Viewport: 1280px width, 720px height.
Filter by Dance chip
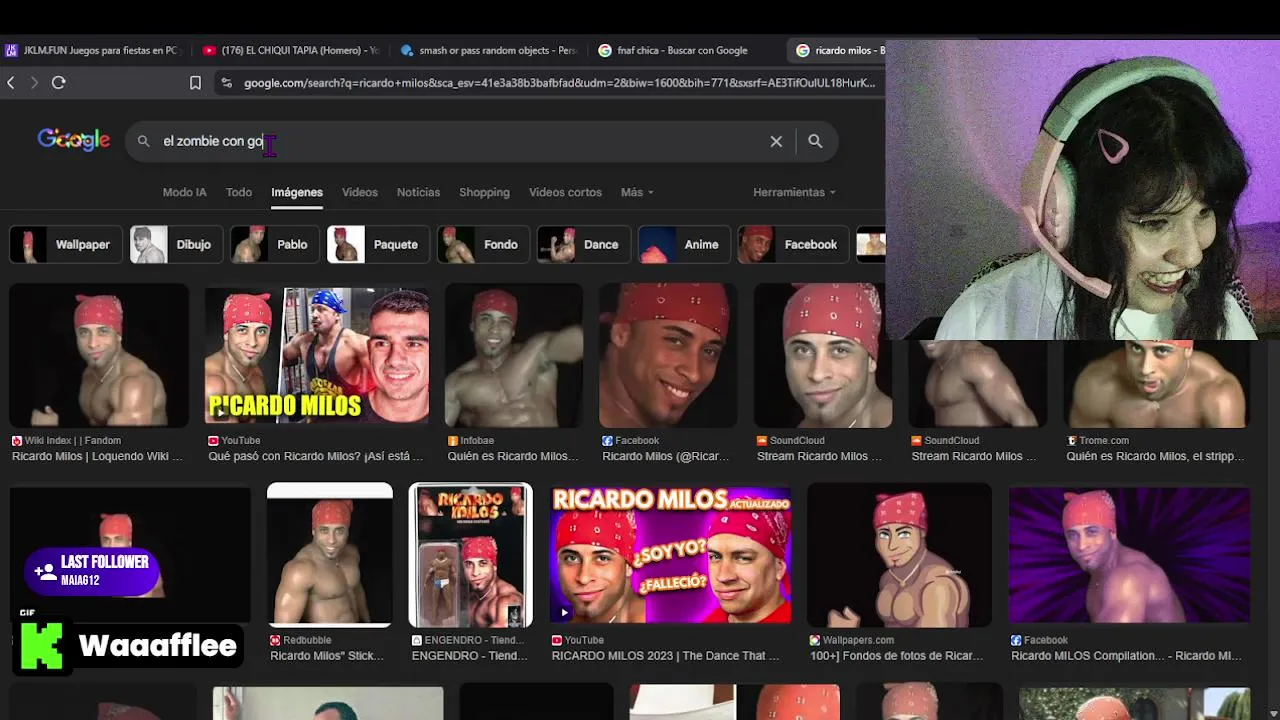pos(584,244)
